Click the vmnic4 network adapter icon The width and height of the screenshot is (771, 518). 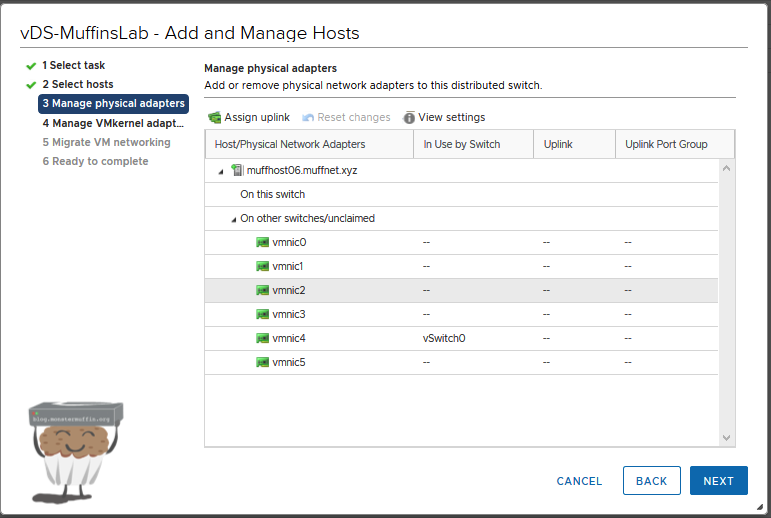[x=263, y=338]
